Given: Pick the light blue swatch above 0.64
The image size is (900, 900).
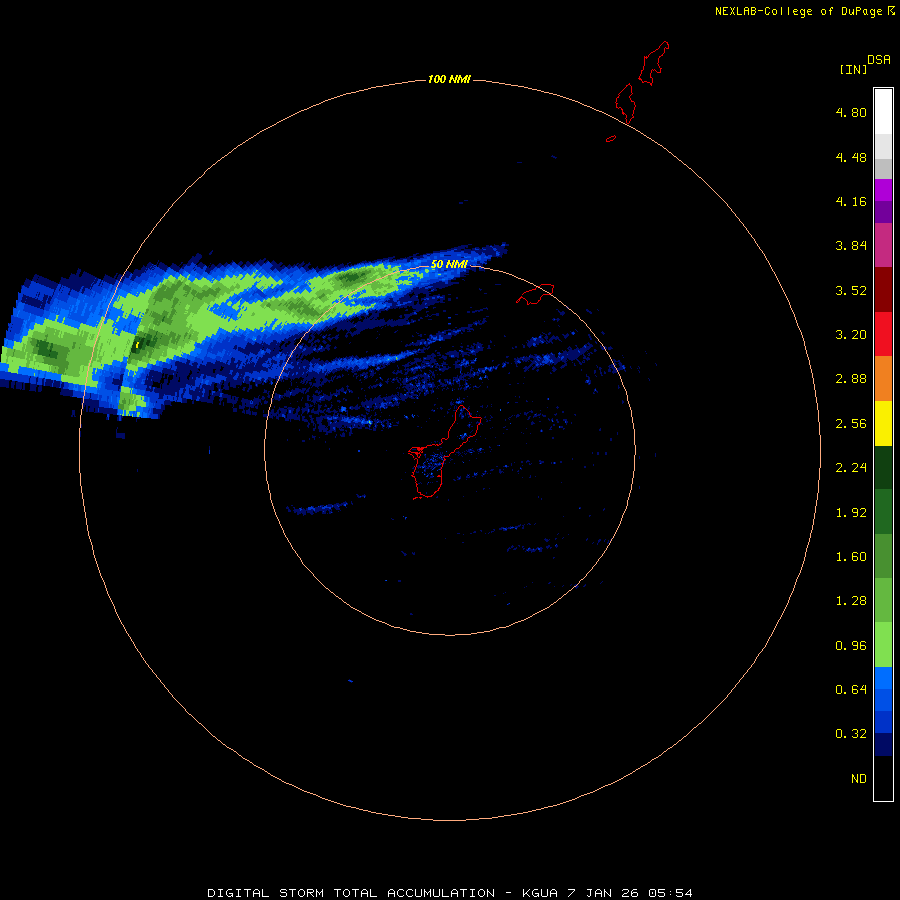Looking at the screenshot, I should (883, 678).
